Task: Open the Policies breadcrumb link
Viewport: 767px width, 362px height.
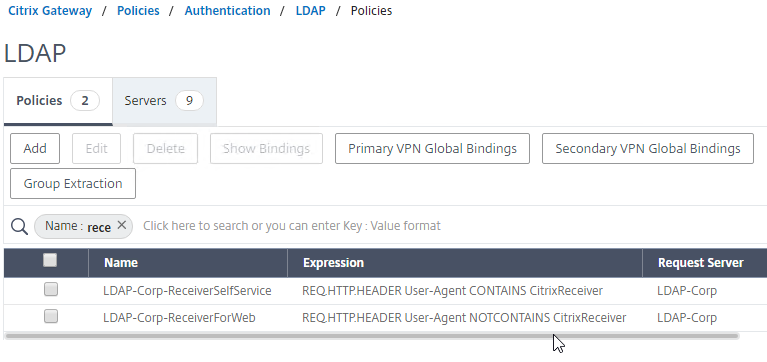Action: [x=138, y=11]
